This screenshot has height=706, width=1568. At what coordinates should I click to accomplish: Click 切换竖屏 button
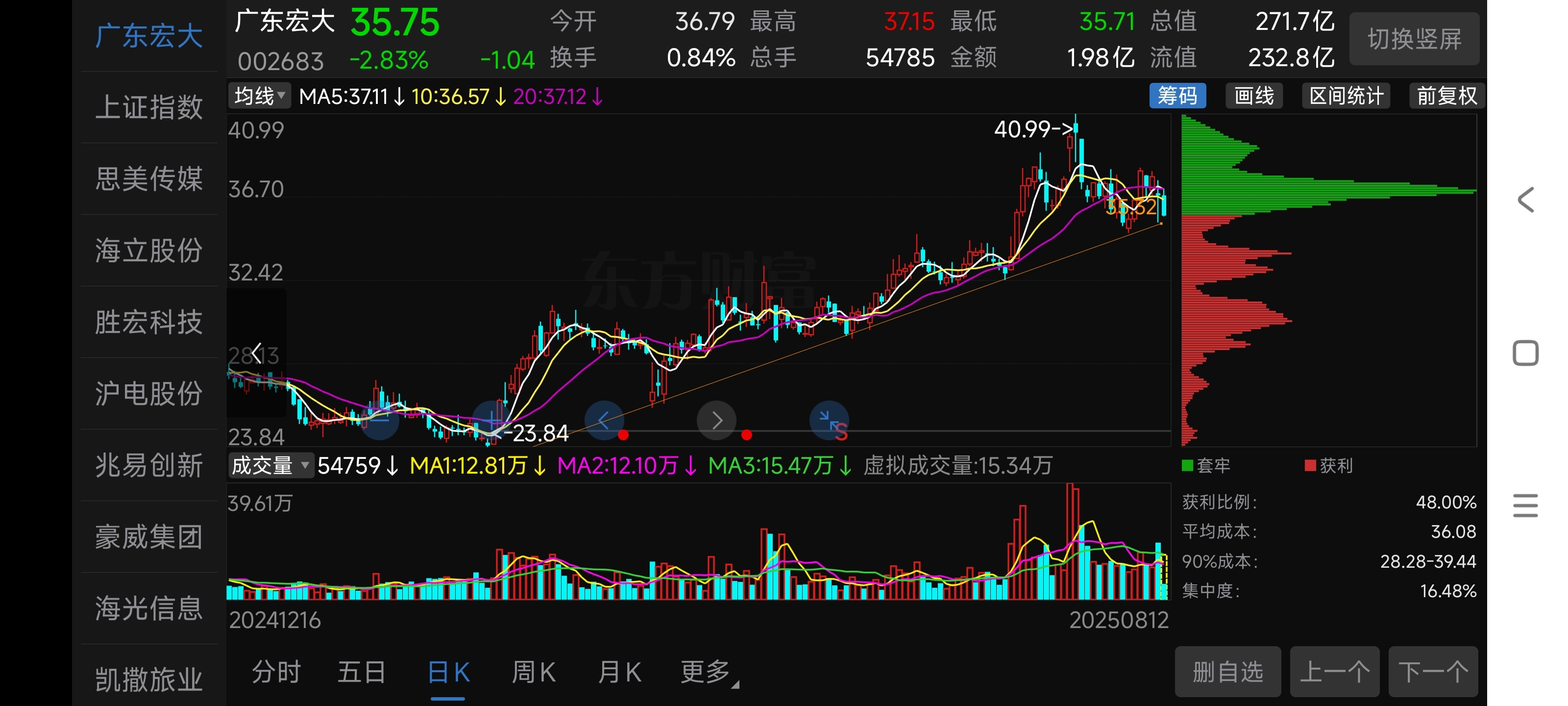point(1415,39)
